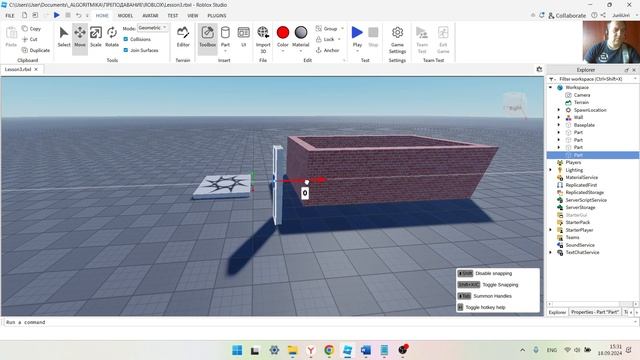The image size is (640, 360).
Task: Undo the last action
Action: click(78, 15)
